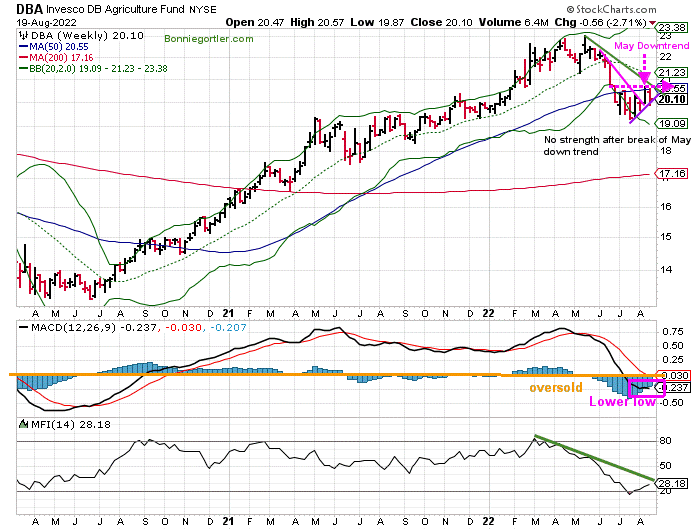The image size is (700, 530).
Task: Click the 15 level on the price axis
Action: 666,237
